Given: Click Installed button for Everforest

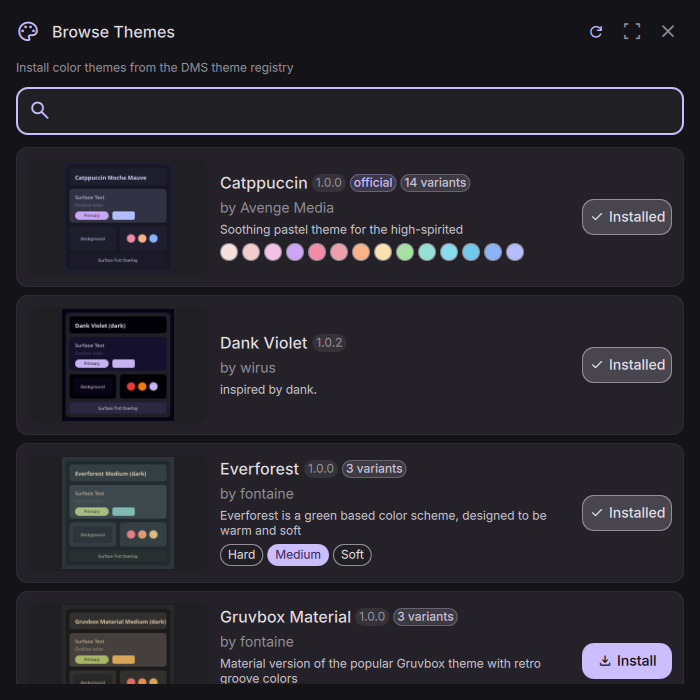Looking at the screenshot, I should pos(627,513).
